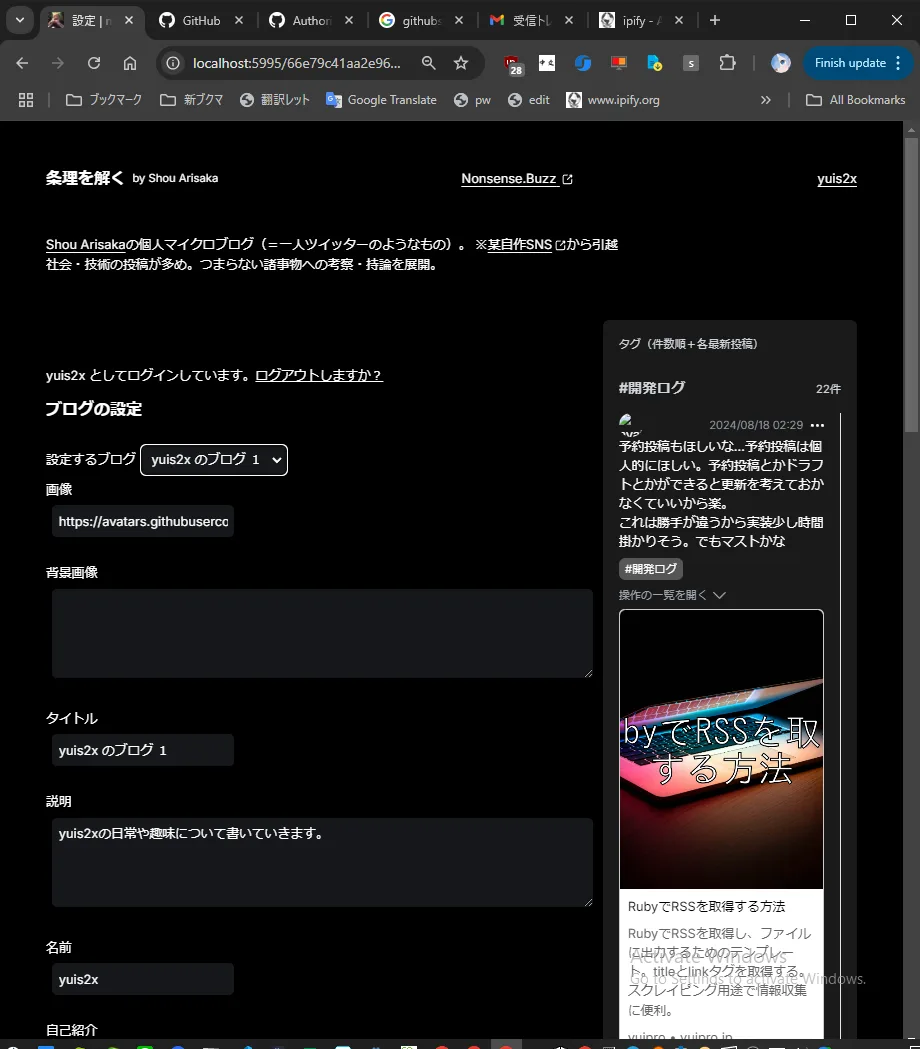Open the 設定するブログ dropdown
This screenshot has height=1049, width=920.
(x=214, y=460)
